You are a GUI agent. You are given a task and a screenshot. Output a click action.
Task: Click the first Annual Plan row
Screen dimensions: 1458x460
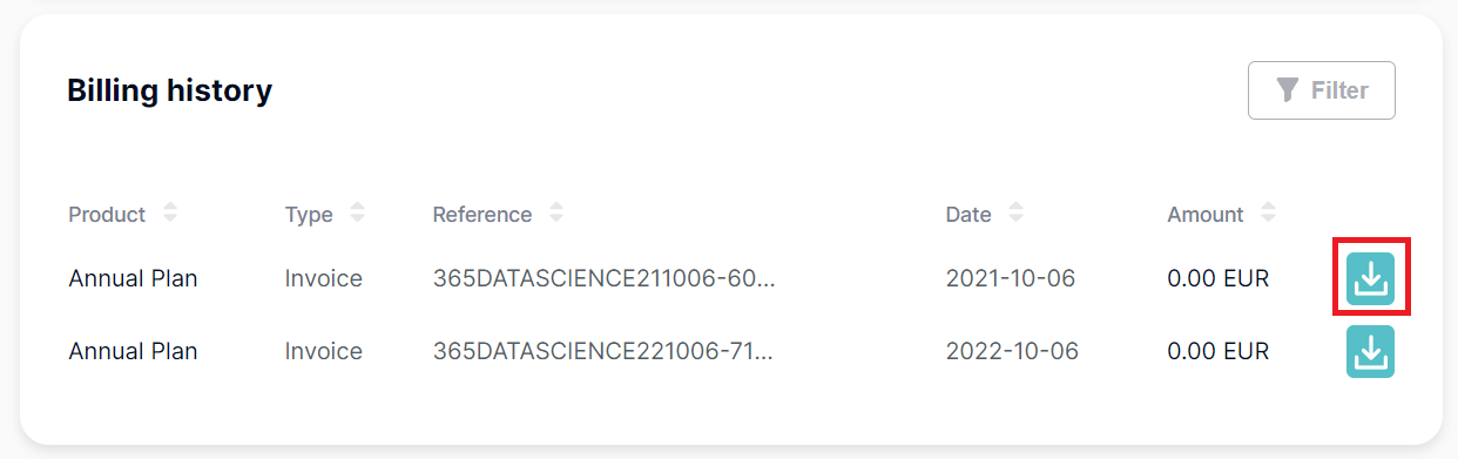133,278
